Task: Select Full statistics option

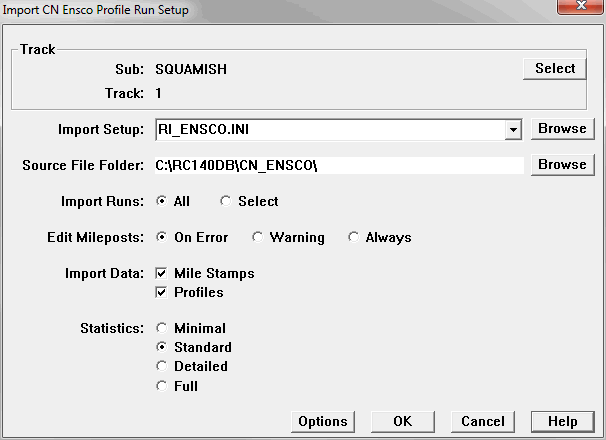Action: [162, 386]
